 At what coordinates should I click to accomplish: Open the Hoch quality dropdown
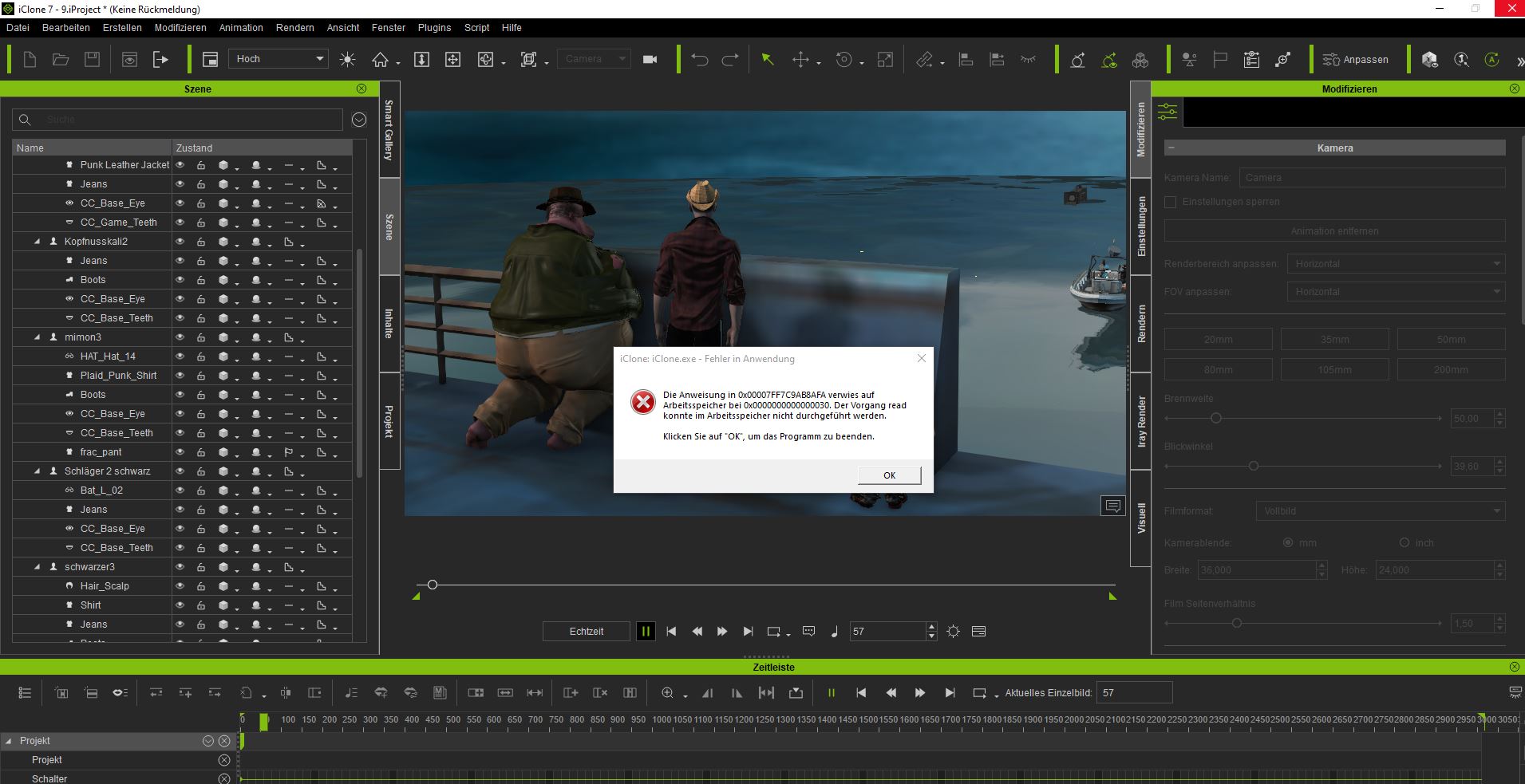point(279,58)
